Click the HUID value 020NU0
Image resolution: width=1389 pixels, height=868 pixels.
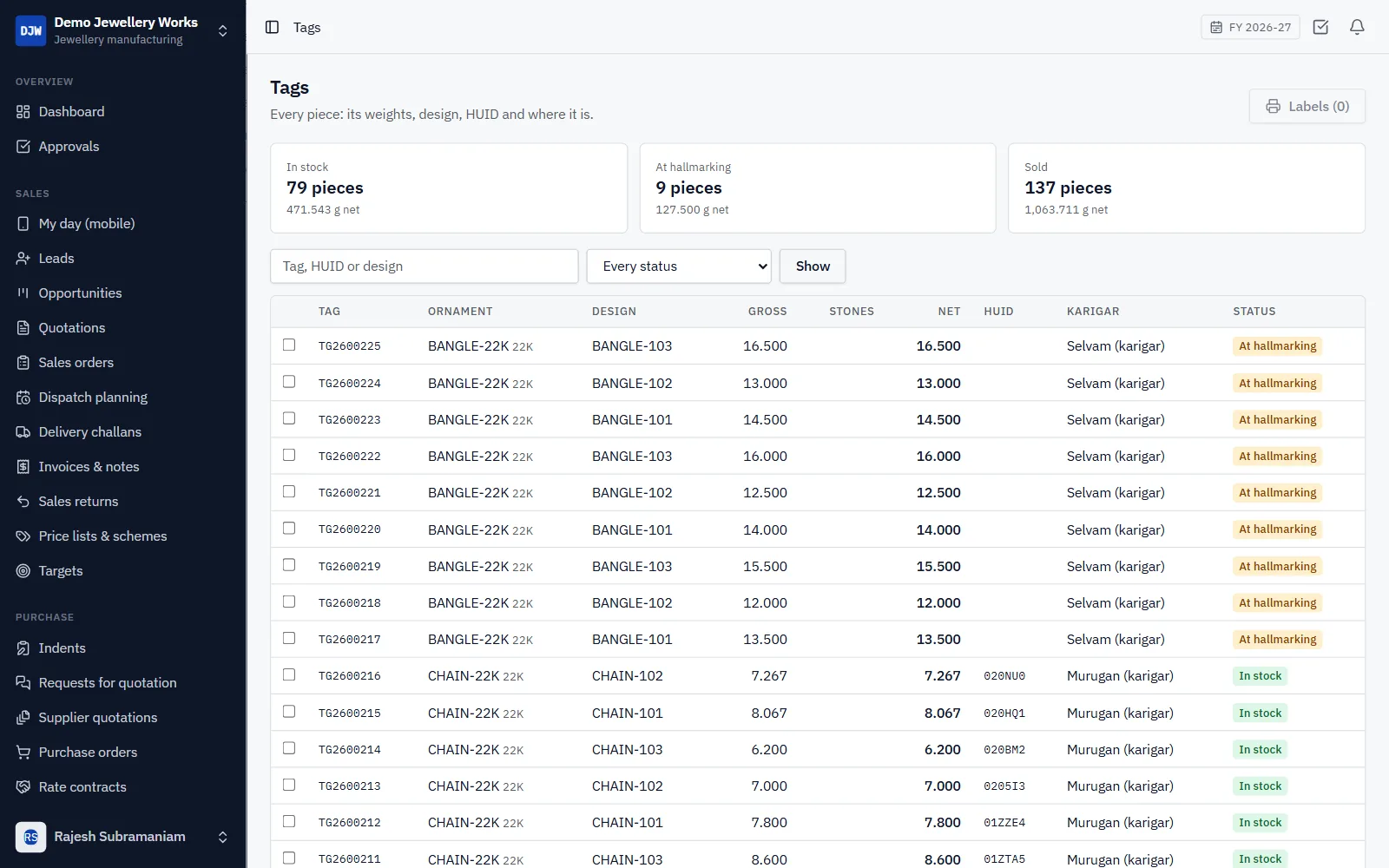click(x=1004, y=676)
